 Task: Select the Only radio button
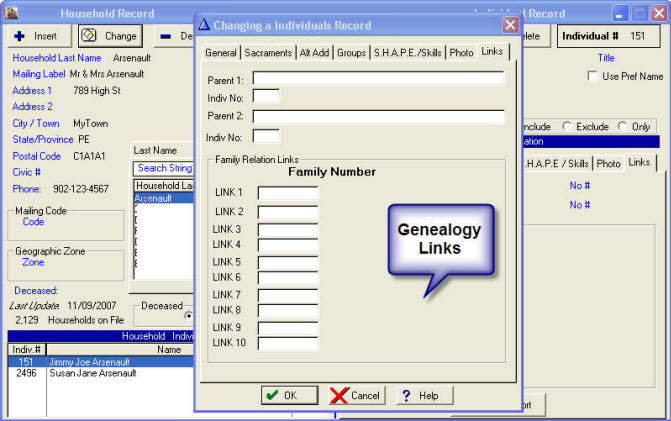coord(623,126)
